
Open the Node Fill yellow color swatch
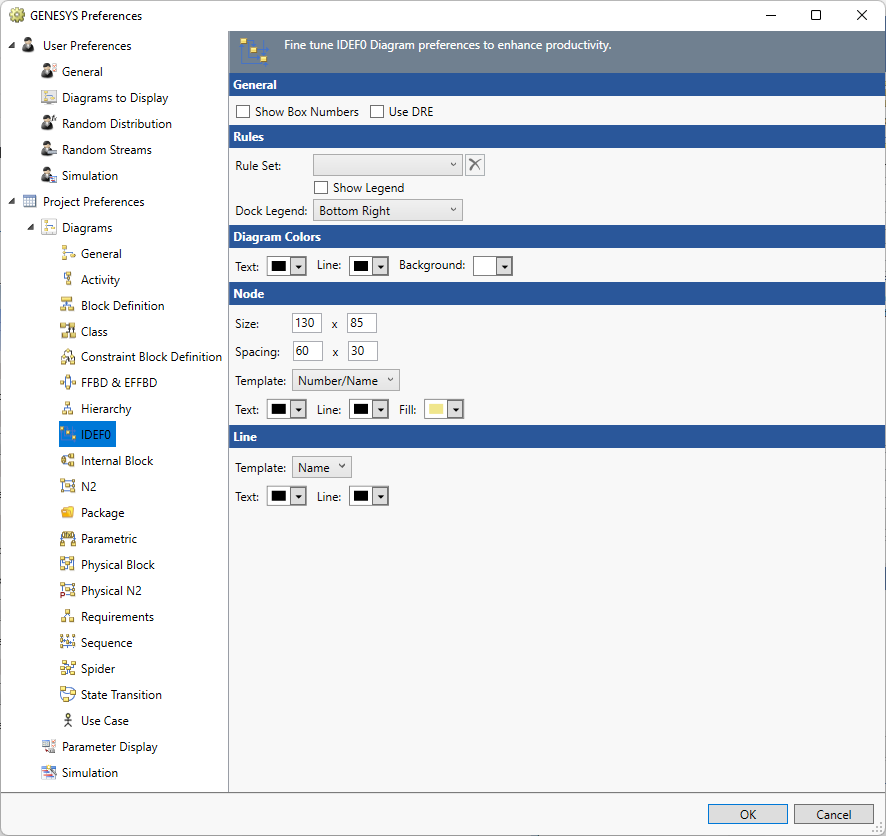click(x=444, y=409)
